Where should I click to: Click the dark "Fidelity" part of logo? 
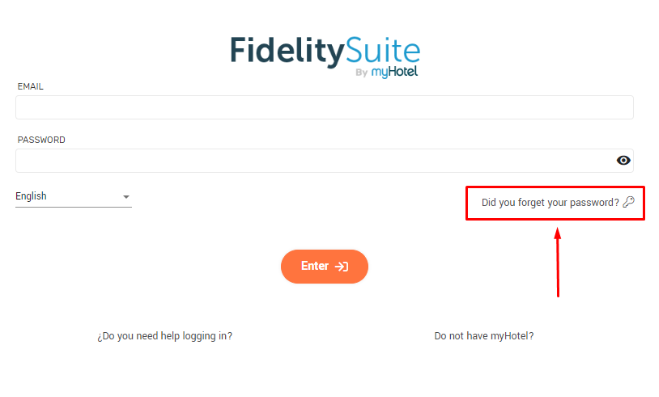(x=287, y=52)
